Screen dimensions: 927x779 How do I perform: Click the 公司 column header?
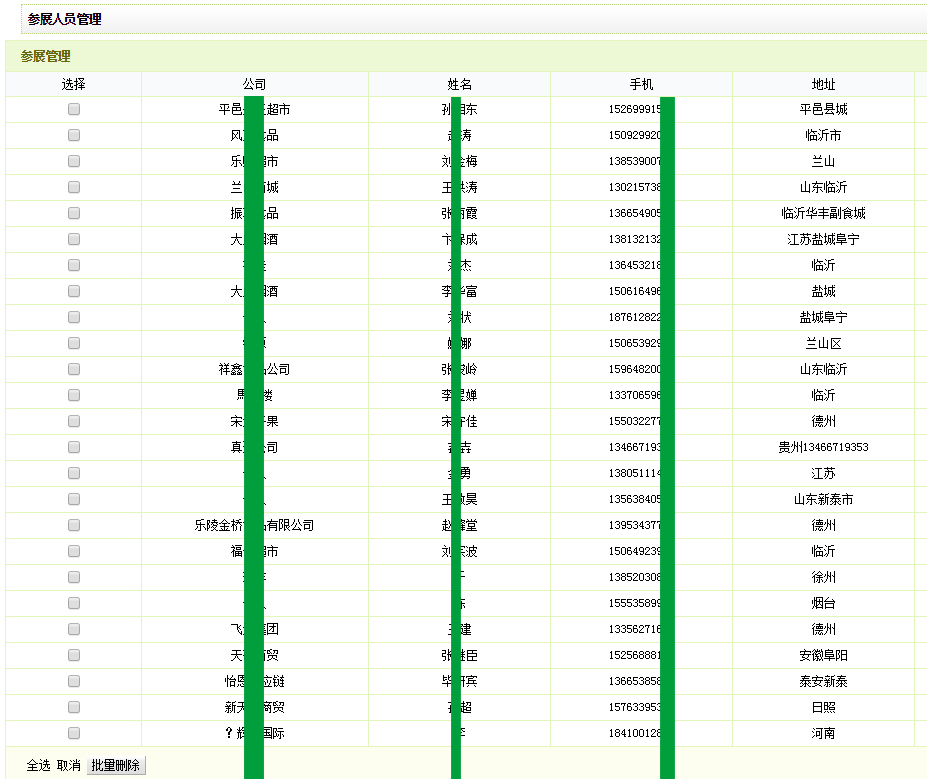pos(254,85)
